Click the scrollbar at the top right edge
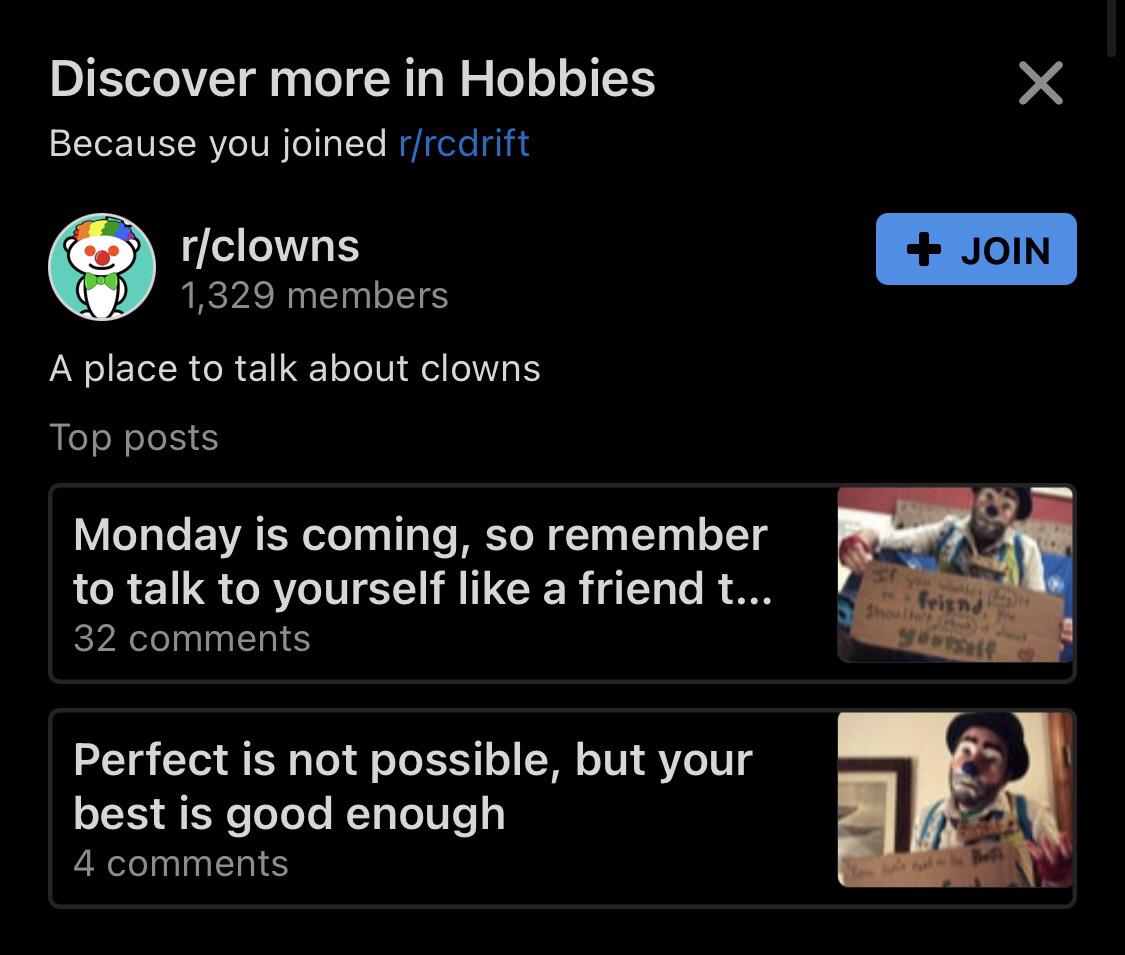The image size is (1125, 955). click(1111, 27)
